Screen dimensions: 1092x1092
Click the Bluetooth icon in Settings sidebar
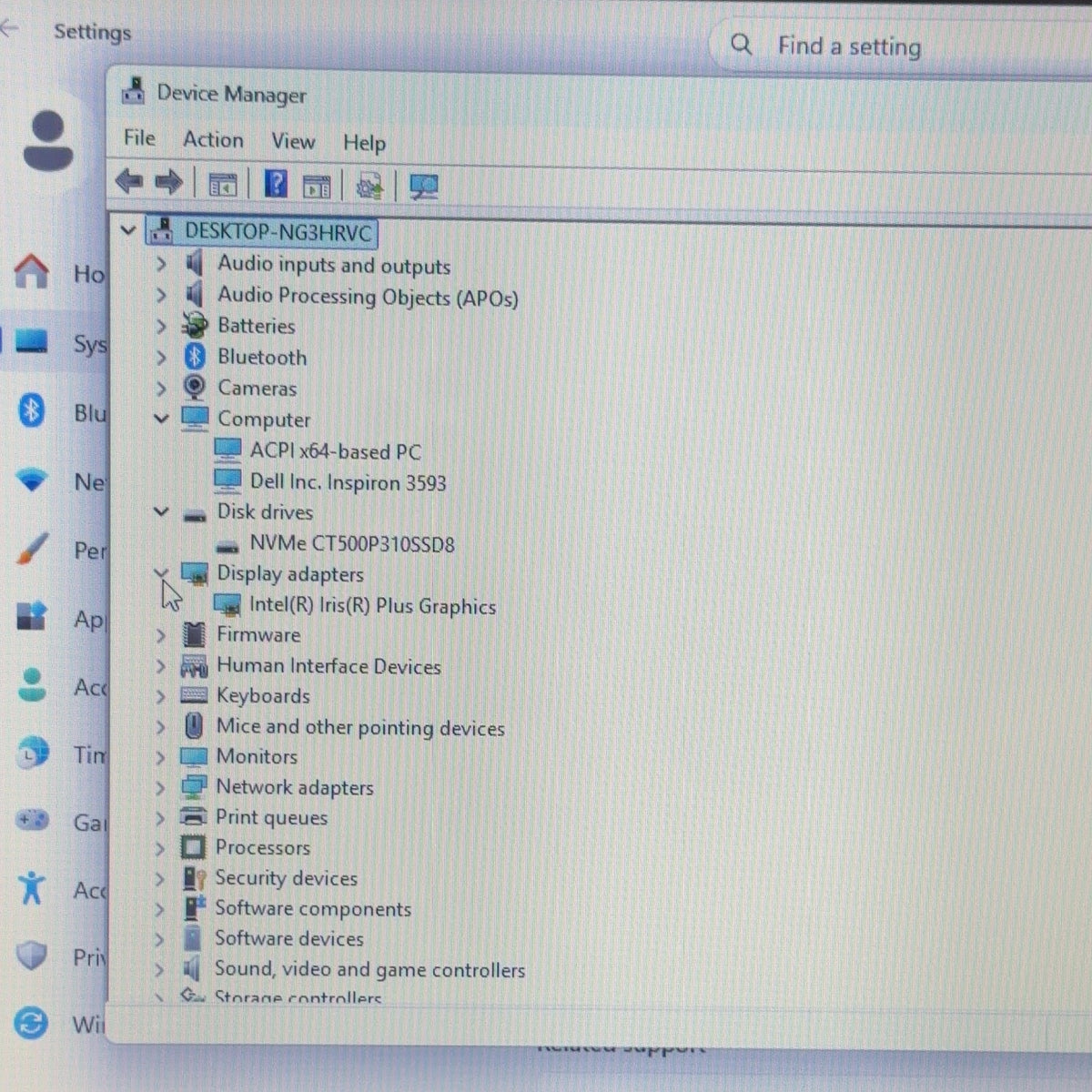(x=32, y=411)
